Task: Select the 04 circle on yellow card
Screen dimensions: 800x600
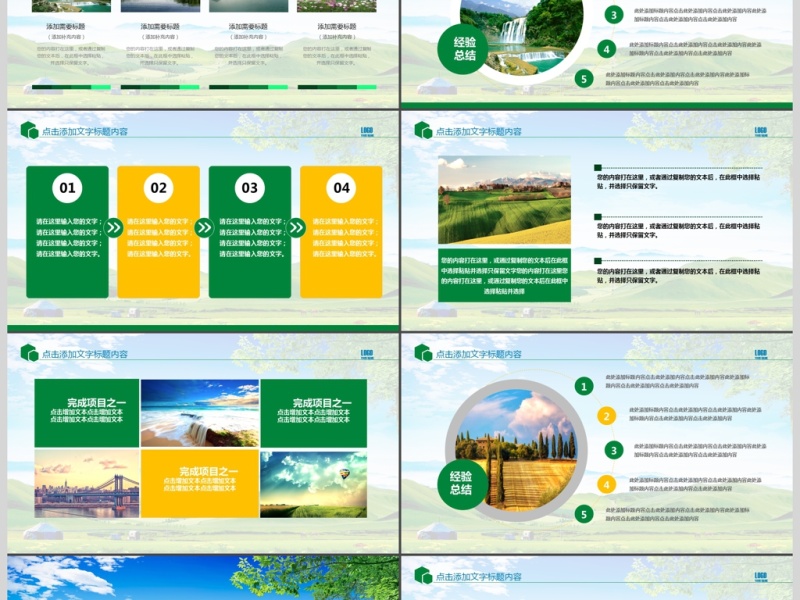Action: pos(341,187)
